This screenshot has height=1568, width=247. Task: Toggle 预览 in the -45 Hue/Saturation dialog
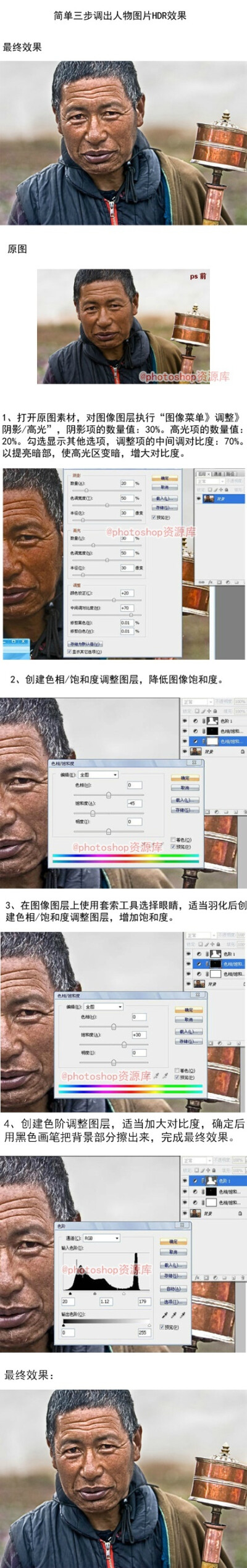tap(173, 847)
